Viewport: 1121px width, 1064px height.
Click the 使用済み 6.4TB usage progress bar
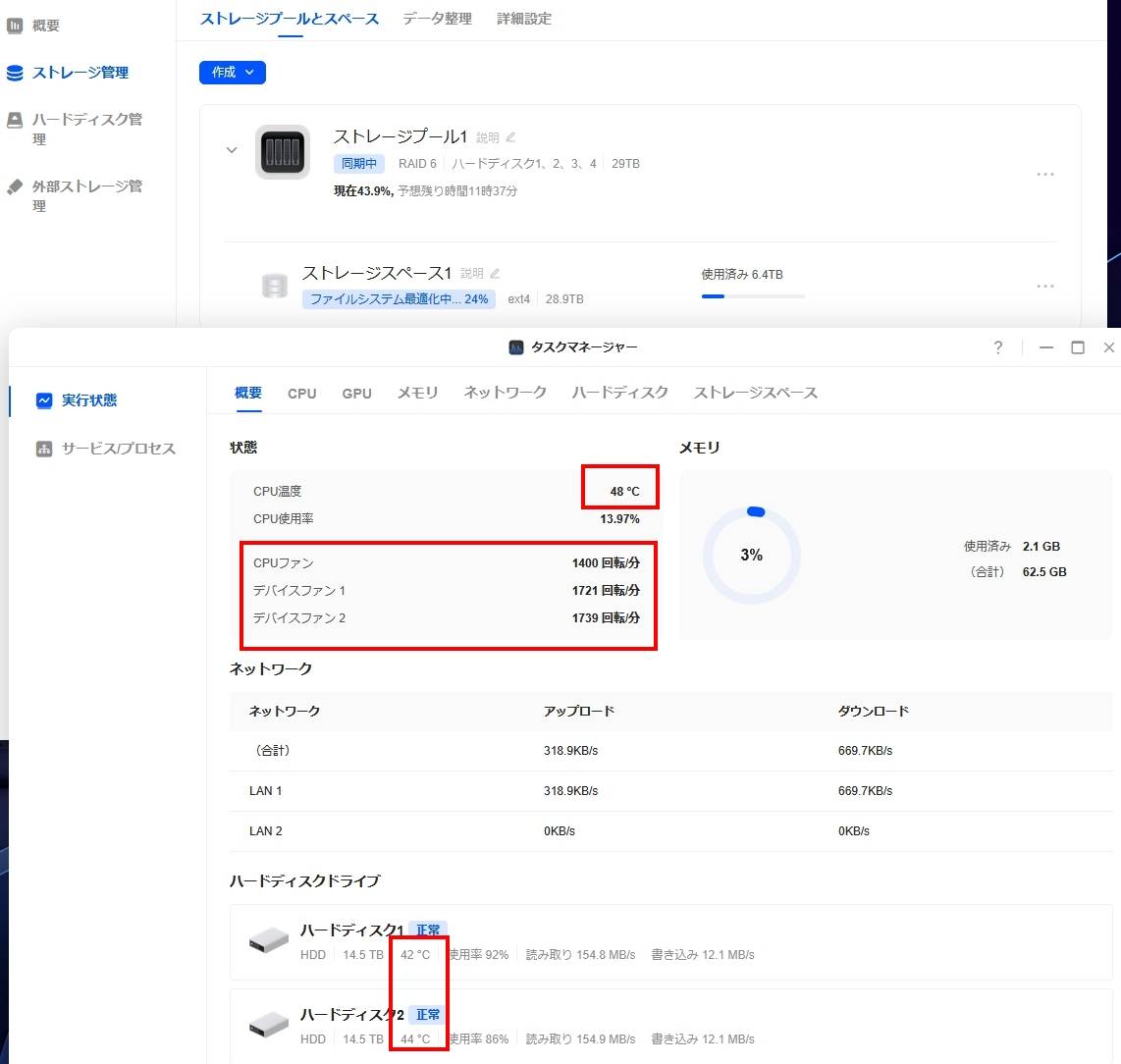(x=753, y=295)
